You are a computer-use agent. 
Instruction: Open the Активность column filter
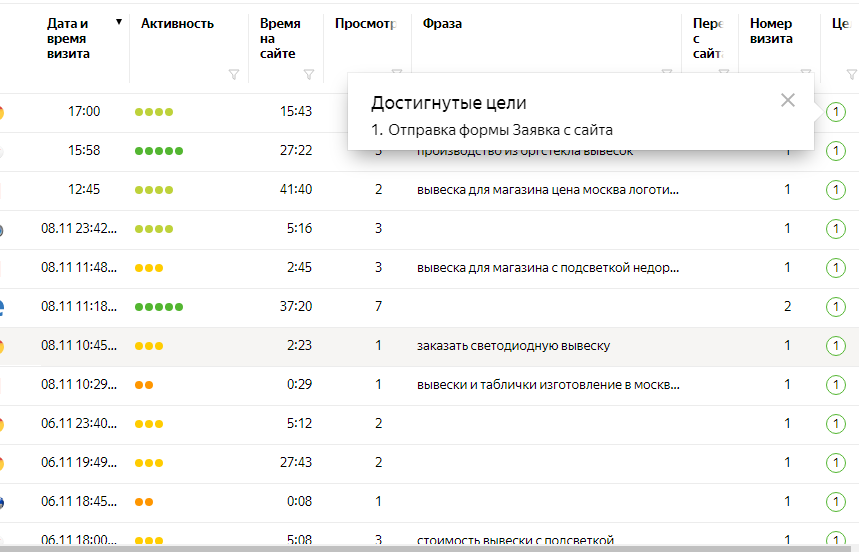(x=234, y=74)
